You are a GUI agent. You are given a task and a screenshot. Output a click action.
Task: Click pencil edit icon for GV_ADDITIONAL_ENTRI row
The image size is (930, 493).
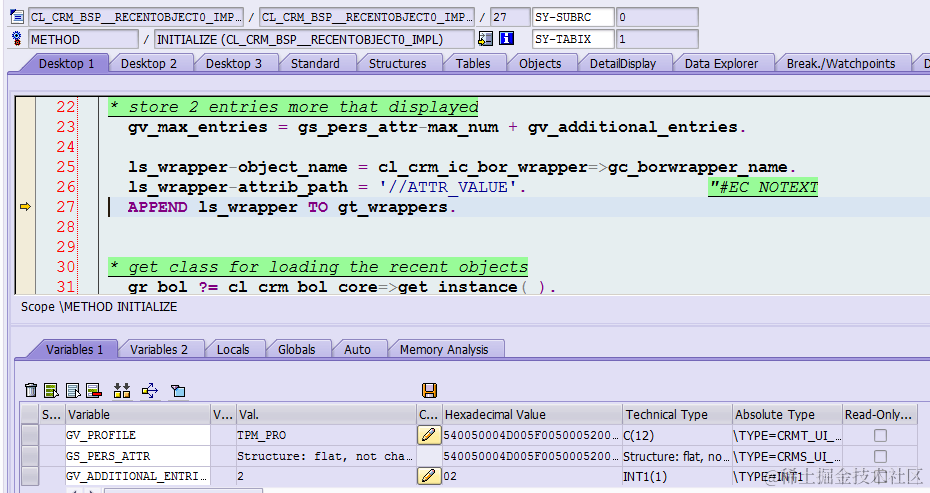click(429, 476)
